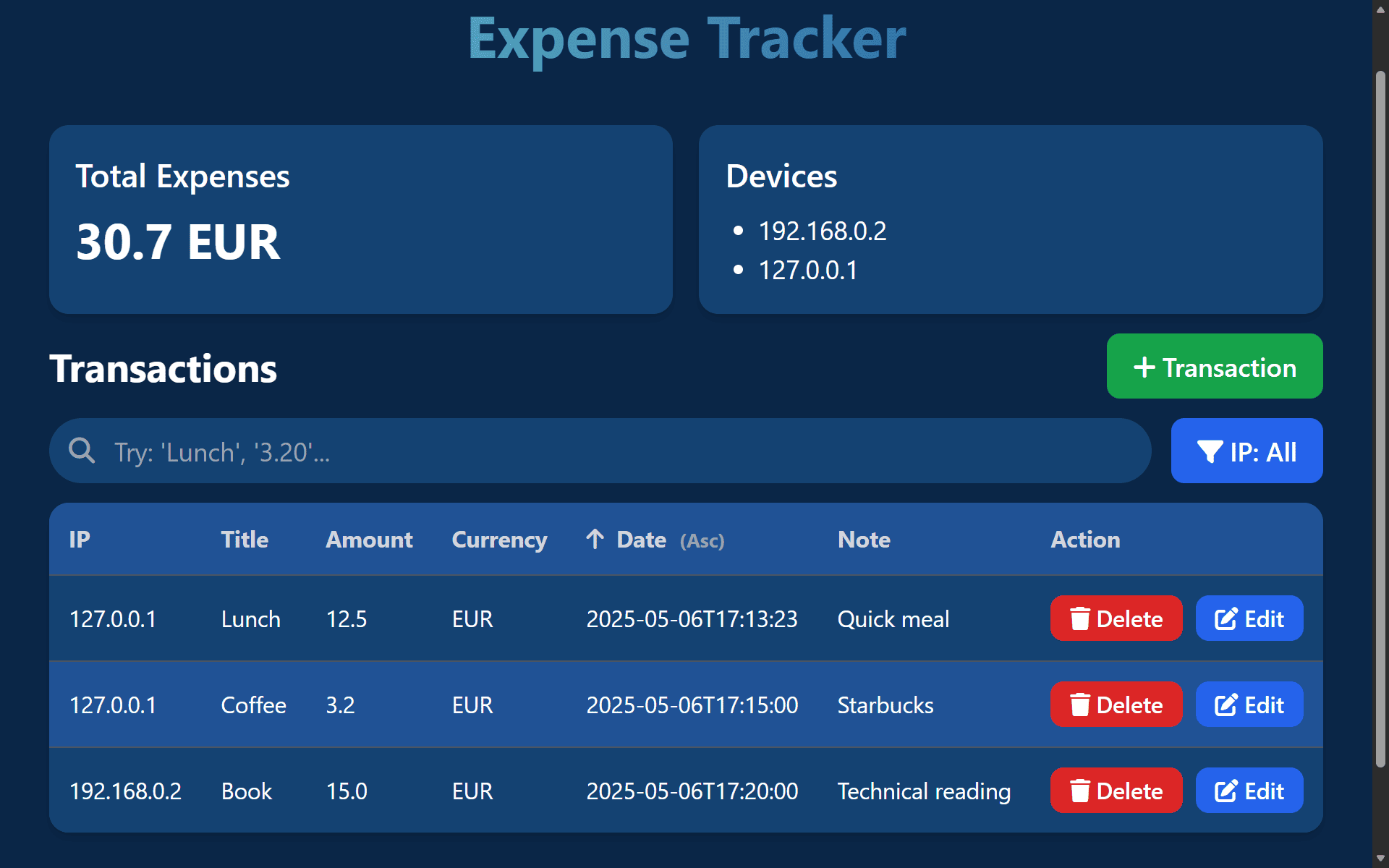This screenshot has height=868, width=1389.
Task: Focus the transaction search field
Action: 600,451
